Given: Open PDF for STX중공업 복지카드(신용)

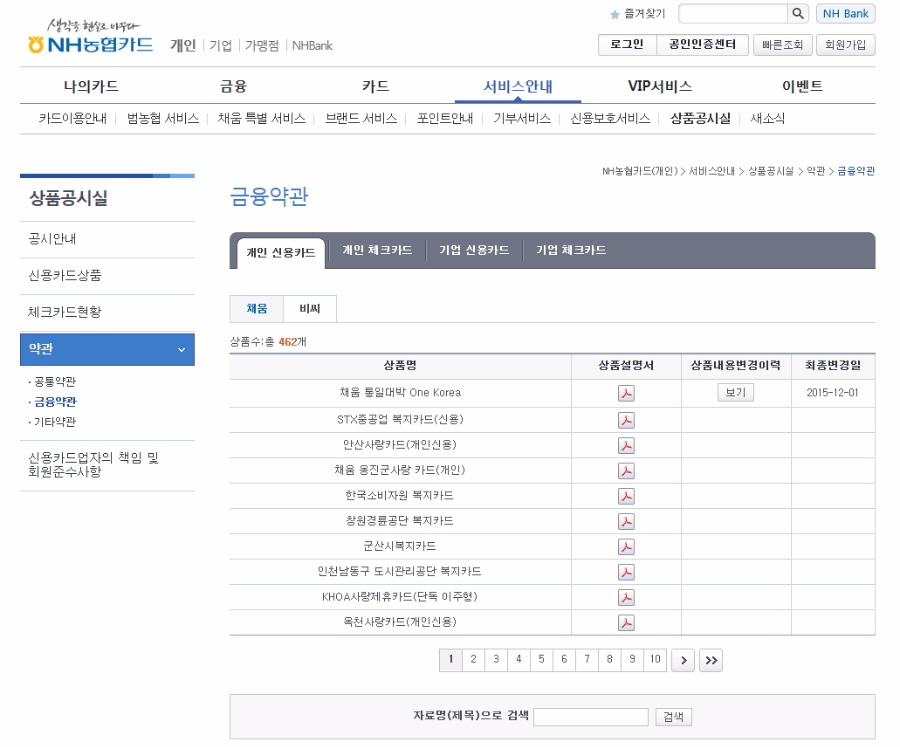Looking at the screenshot, I should point(626,419).
